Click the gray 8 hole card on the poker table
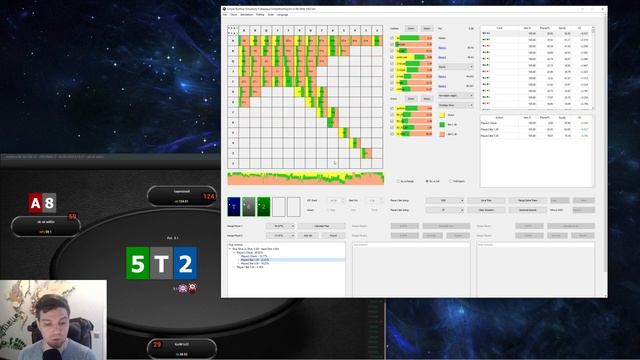This screenshot has width=640, height=360. (x=49, y=203)
